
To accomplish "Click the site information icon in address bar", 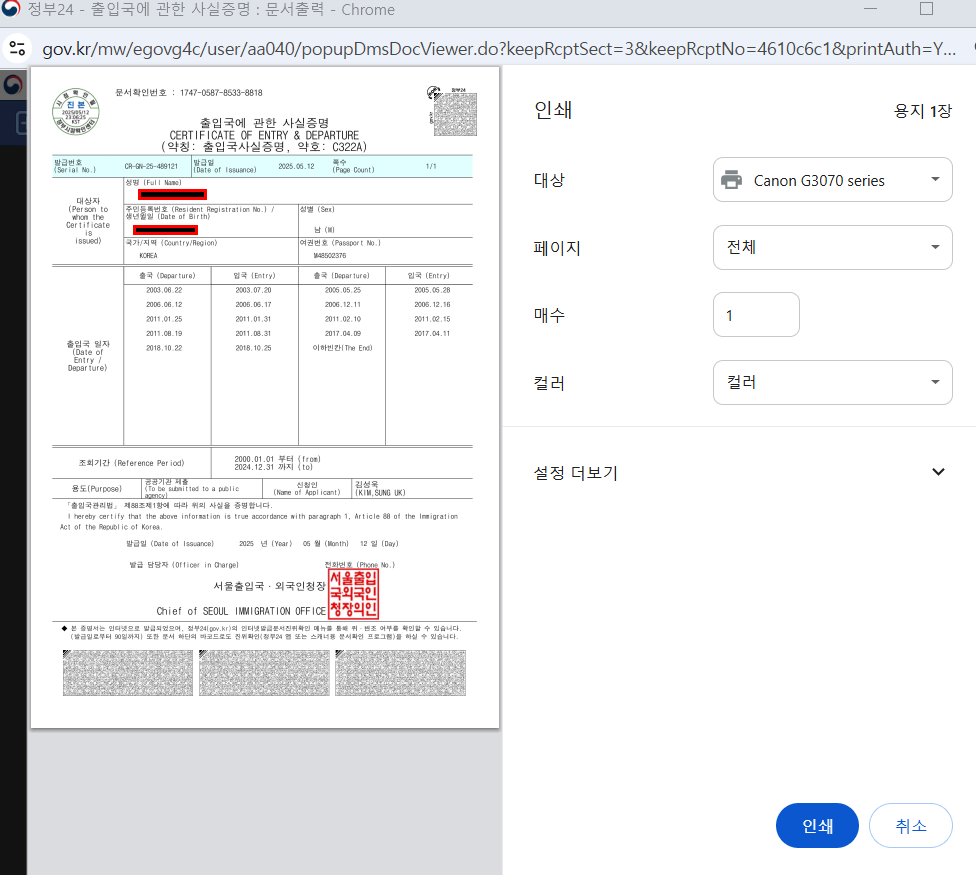I will click(16, 47).
